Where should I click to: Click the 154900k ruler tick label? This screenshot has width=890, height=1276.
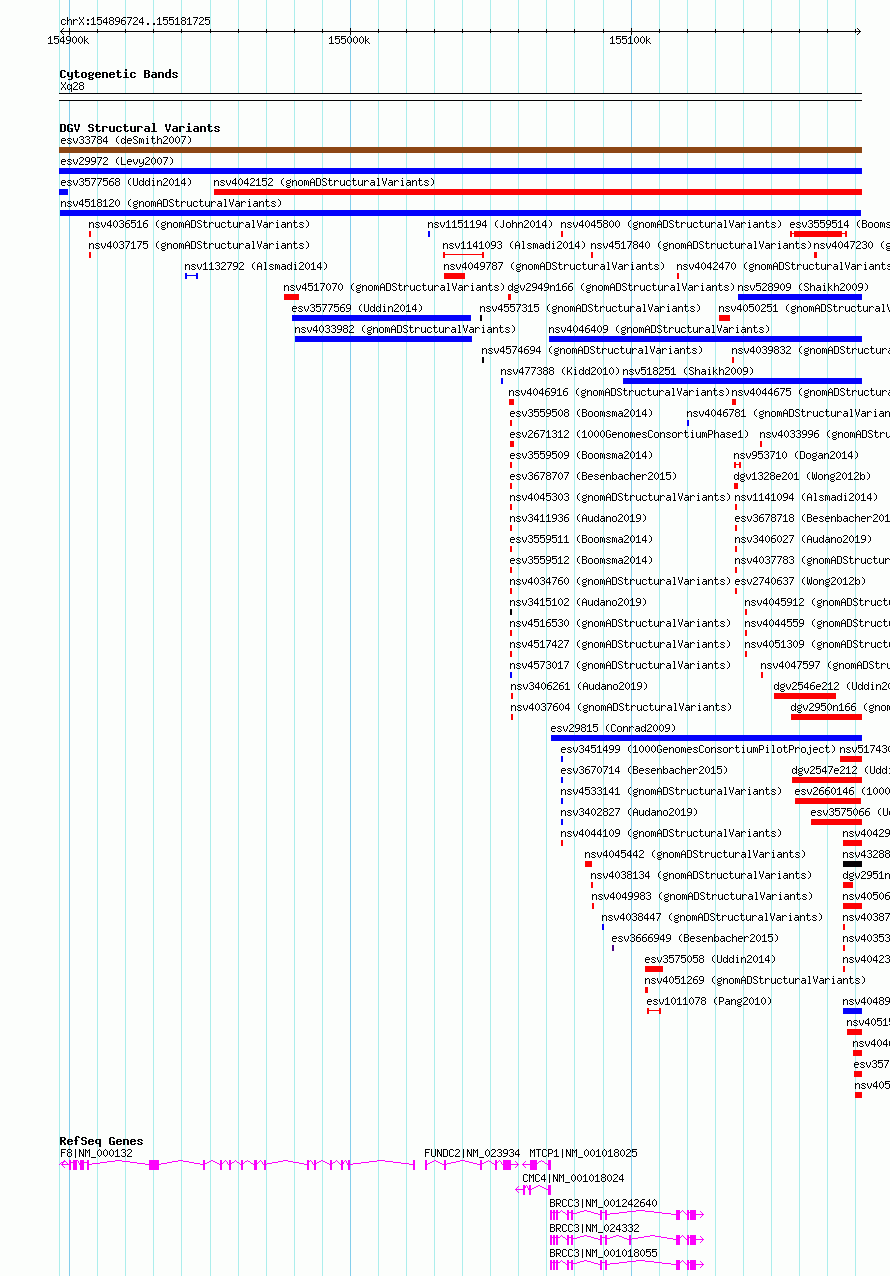point(68,40)
